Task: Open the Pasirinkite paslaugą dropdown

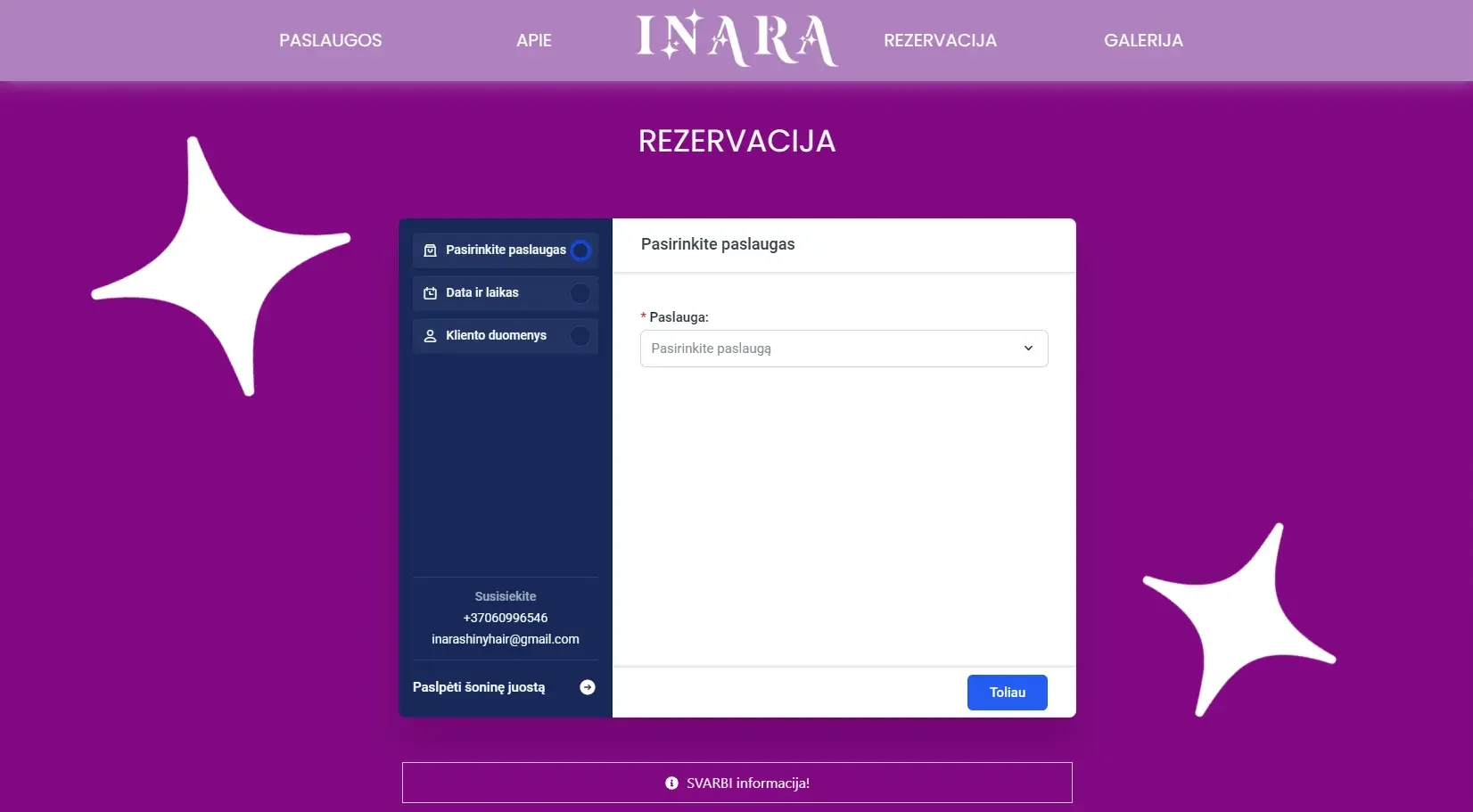Action: coord(829,349)
